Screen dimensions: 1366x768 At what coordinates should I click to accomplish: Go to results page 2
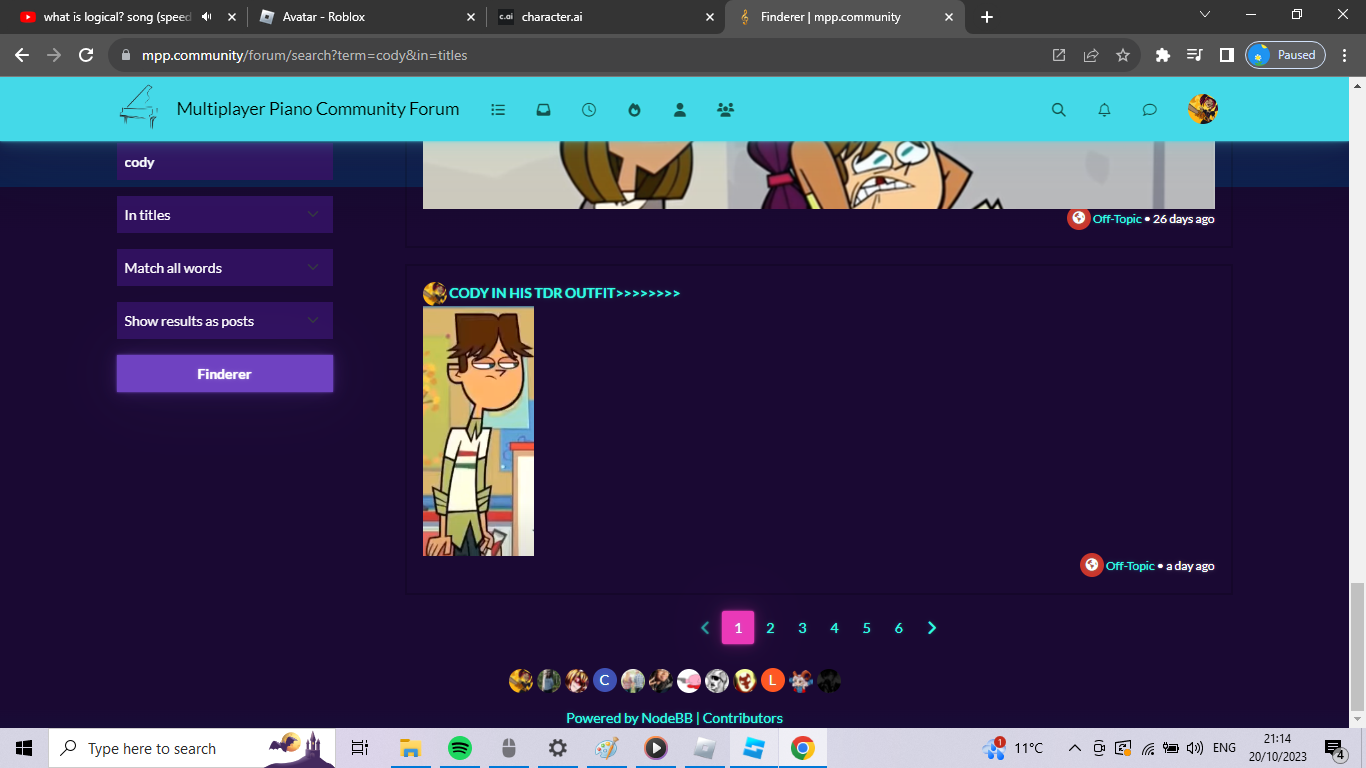[x=770, y=628]
